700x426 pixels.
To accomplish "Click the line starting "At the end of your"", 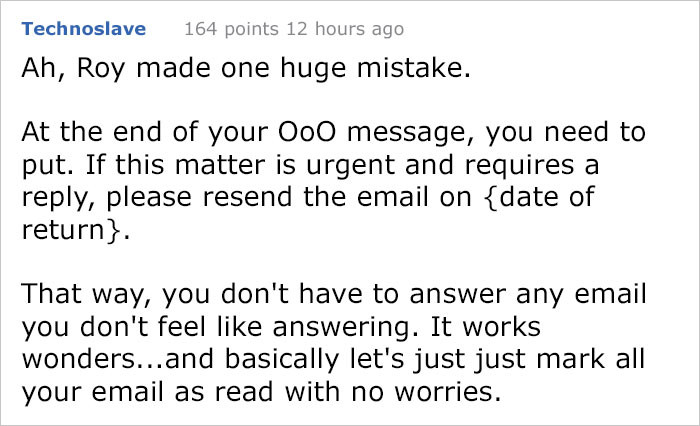I will (x=332, y=133).
